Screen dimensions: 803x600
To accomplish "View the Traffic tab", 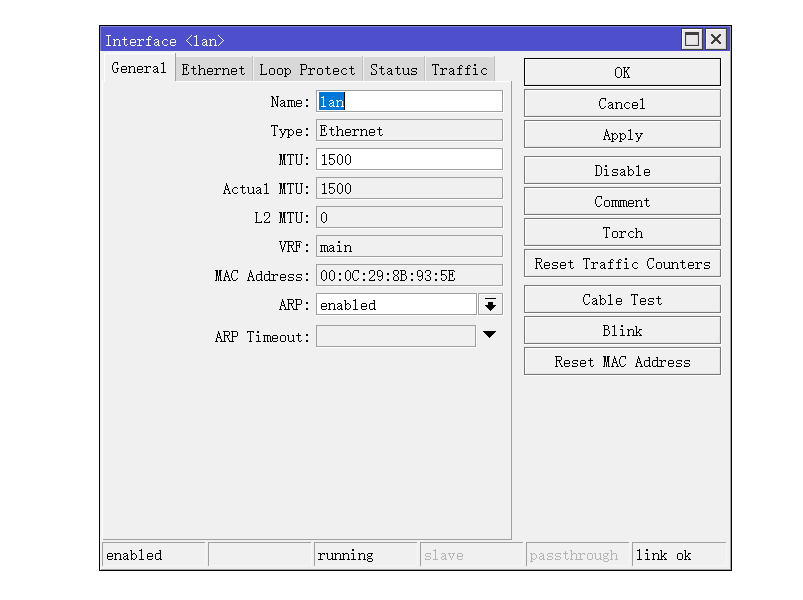I will 459,70.
